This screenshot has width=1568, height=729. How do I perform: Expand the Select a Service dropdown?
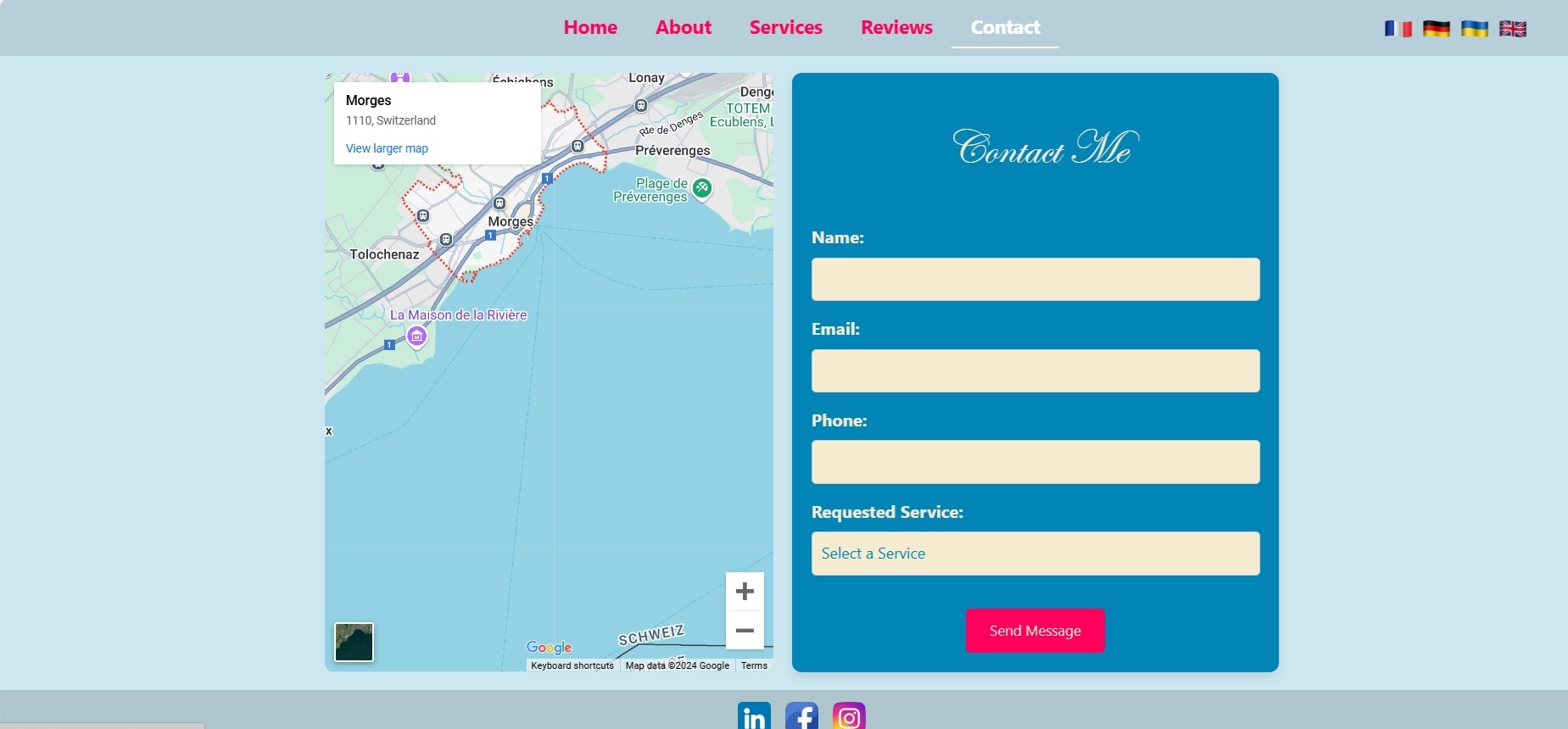coord(1035,554)
